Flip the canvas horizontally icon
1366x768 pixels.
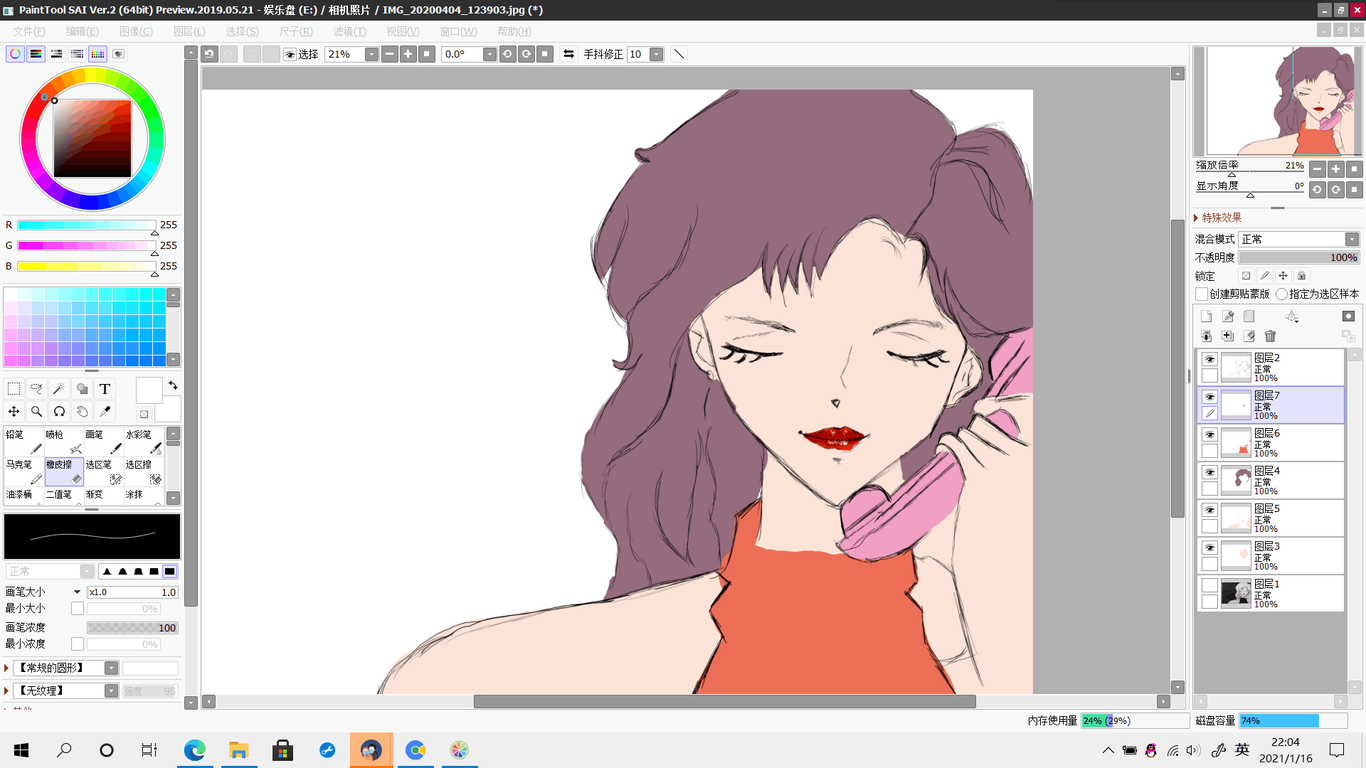[569, 54]
